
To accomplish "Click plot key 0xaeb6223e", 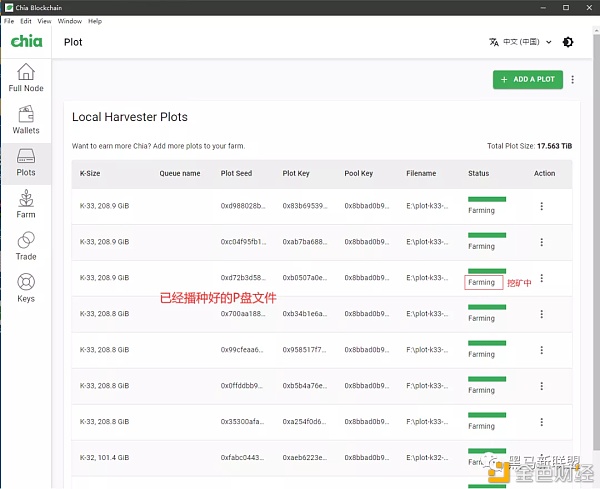I will [x=305, y=458].
